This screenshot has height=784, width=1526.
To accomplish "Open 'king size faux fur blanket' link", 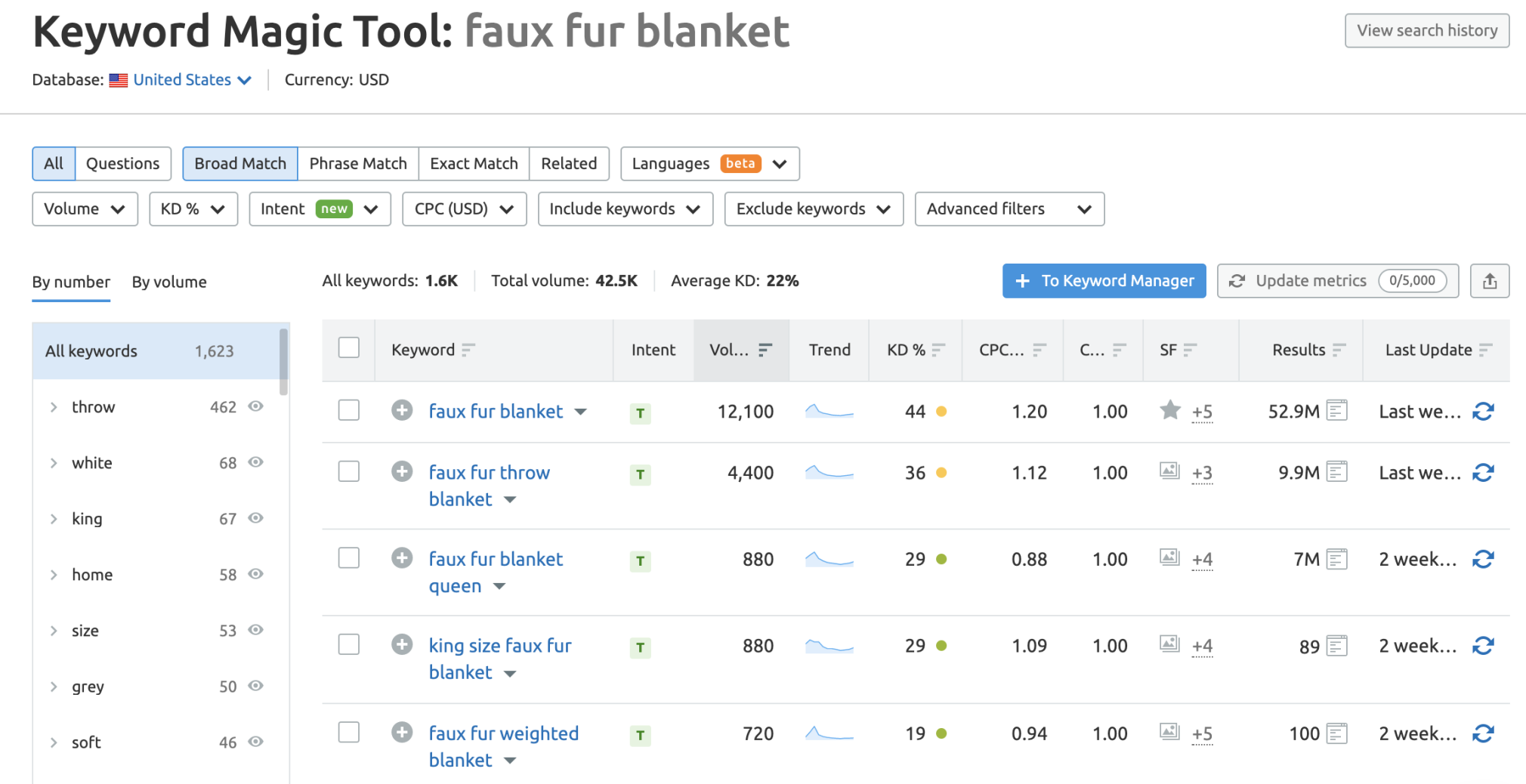I will point(500,659).
